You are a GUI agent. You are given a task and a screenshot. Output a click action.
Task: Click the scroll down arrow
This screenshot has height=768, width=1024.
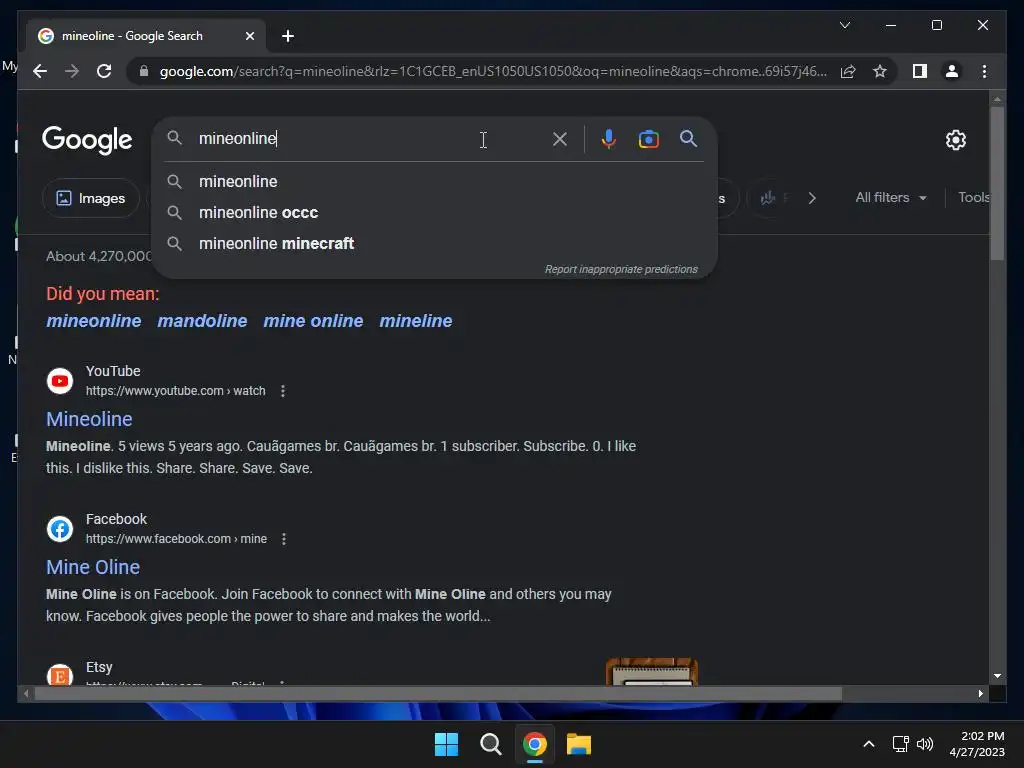point(997,677)
